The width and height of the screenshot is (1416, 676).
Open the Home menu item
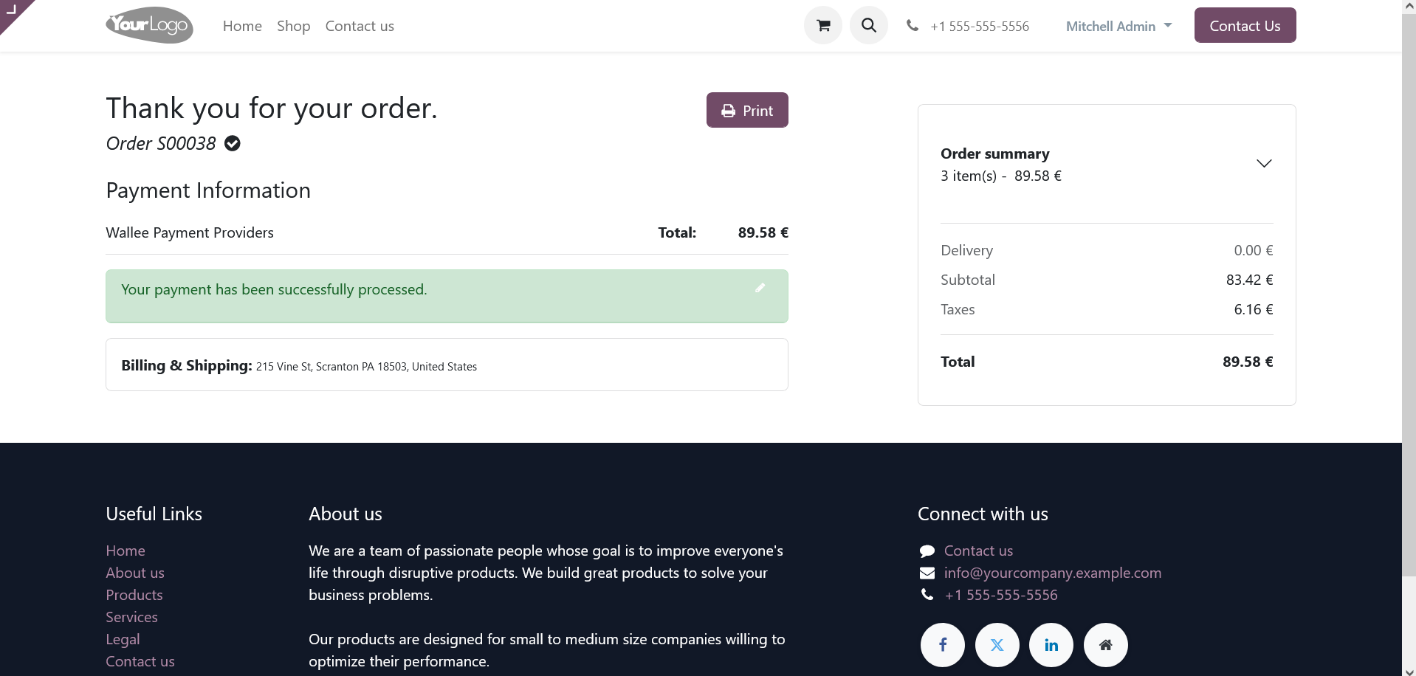(242, 26)
